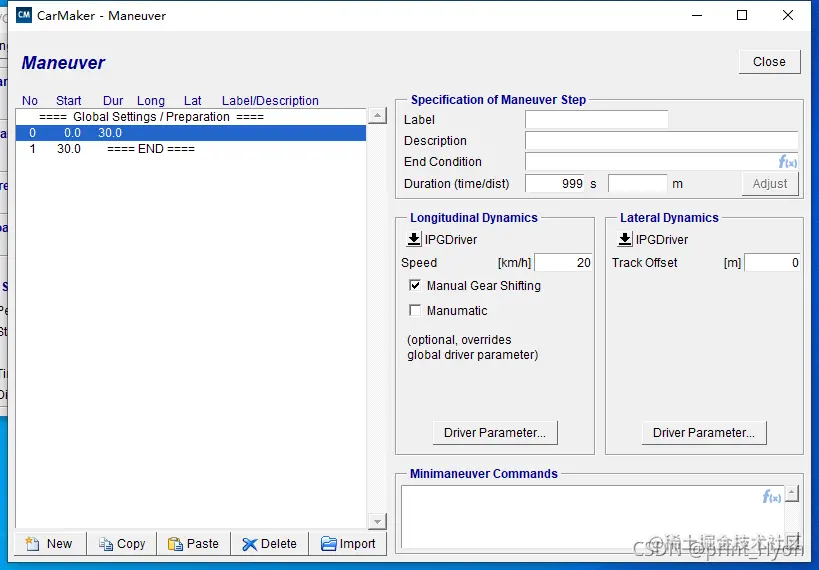Click the Track Offset field showing 0
This screenshot has width=819, height=570.
coord(773,263)
